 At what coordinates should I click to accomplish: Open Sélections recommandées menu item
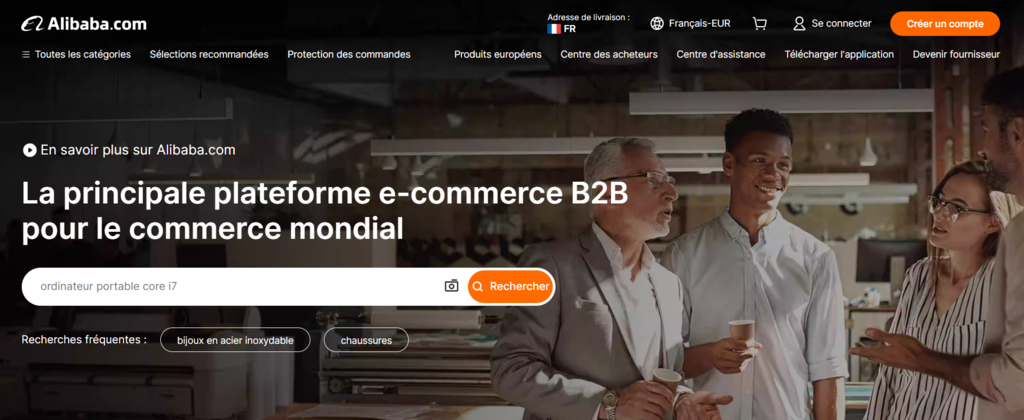(x=209, y=55)
